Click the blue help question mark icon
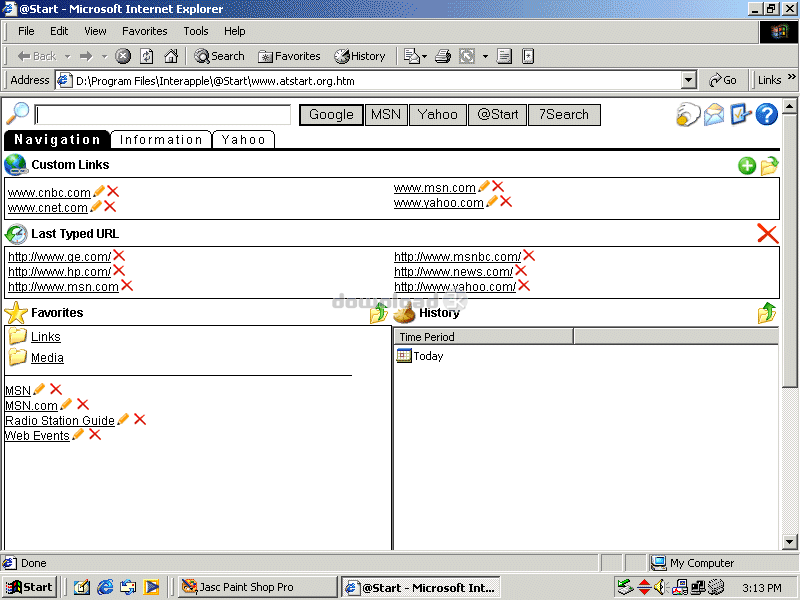The width and height of the screenshot is (800, 600). point(767,114)
